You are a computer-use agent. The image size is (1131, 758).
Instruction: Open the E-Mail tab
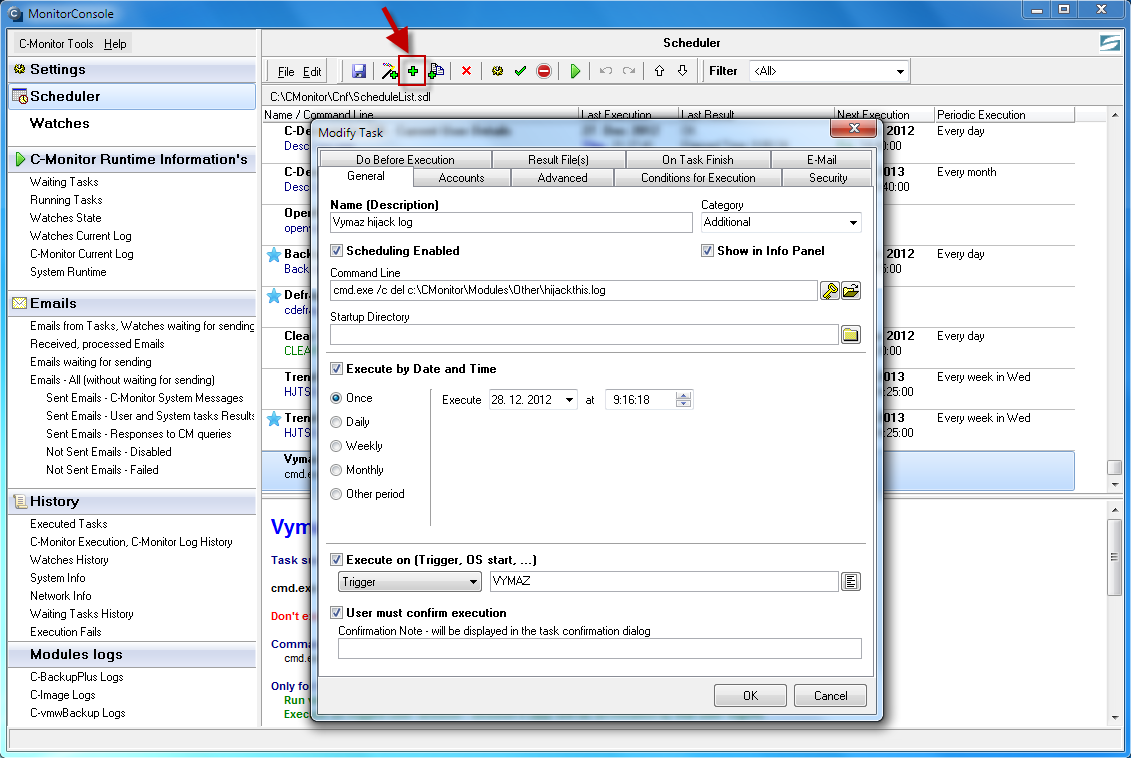(x=822, y=160)
